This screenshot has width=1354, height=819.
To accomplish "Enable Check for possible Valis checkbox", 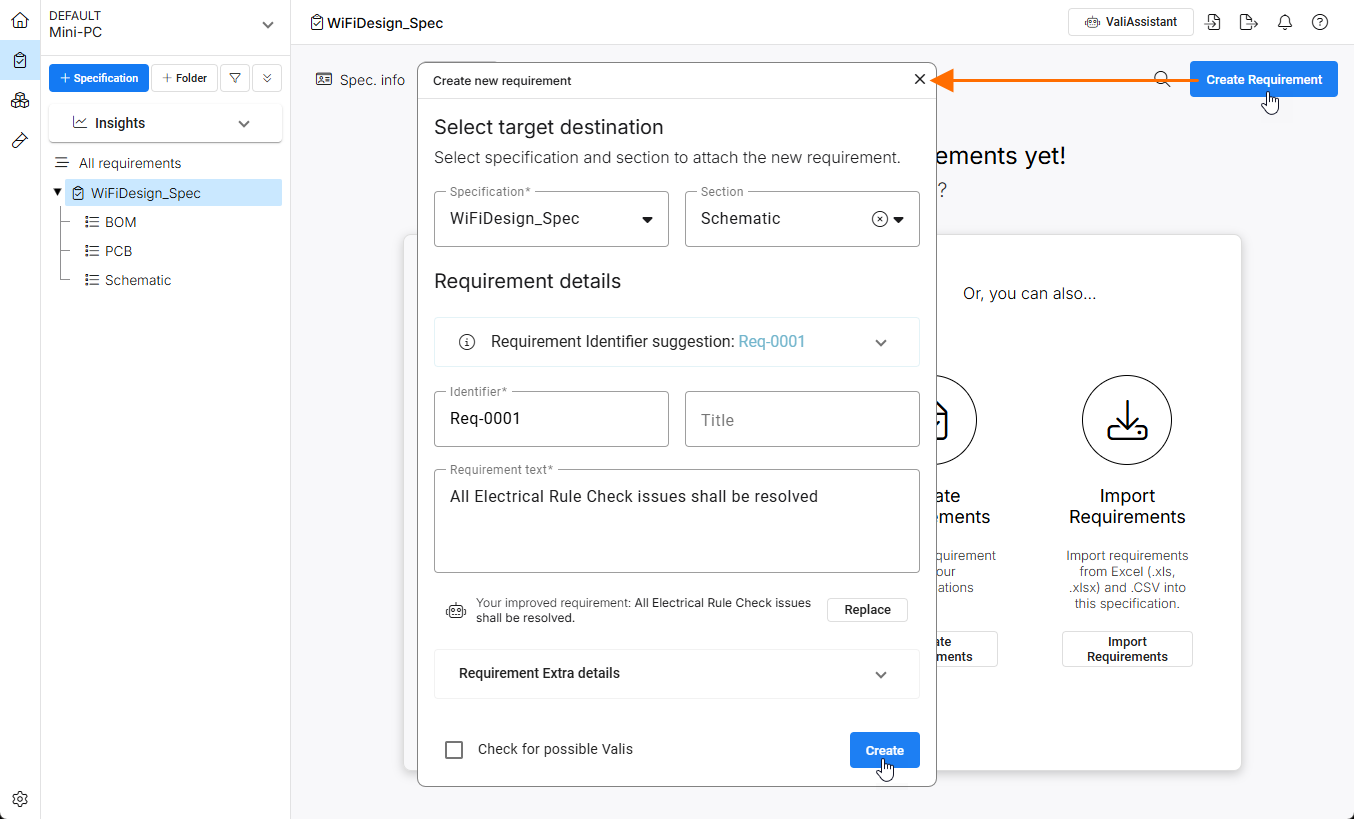I will [454, 750].
